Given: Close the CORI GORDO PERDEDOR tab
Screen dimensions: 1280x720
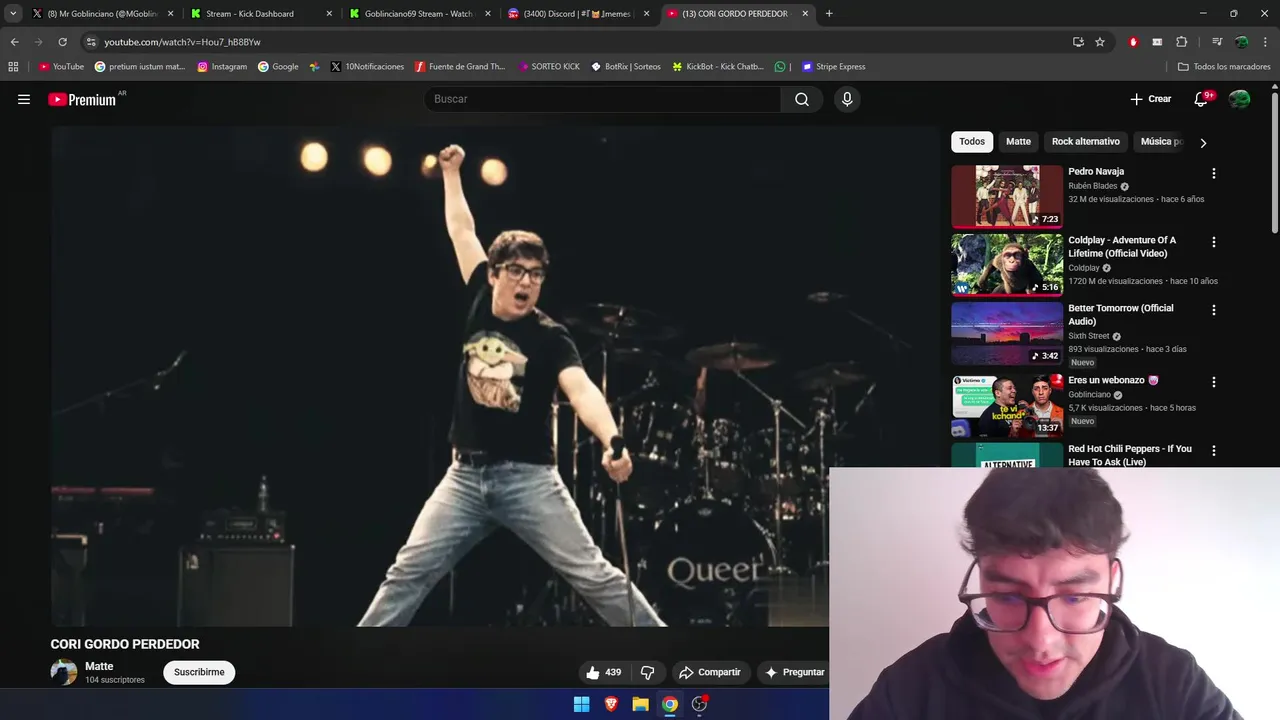Looking at the screenshot, I should [x=805, y=14].
